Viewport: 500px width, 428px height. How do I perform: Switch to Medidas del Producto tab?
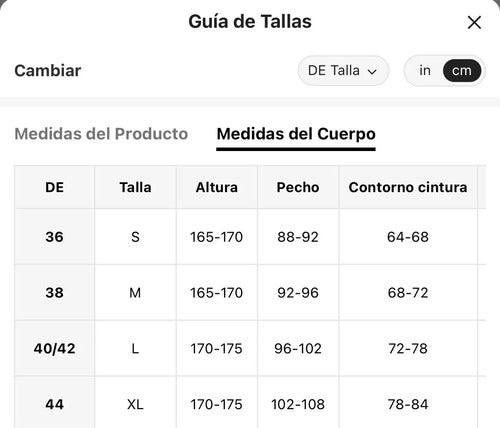[x=101, y=134]
